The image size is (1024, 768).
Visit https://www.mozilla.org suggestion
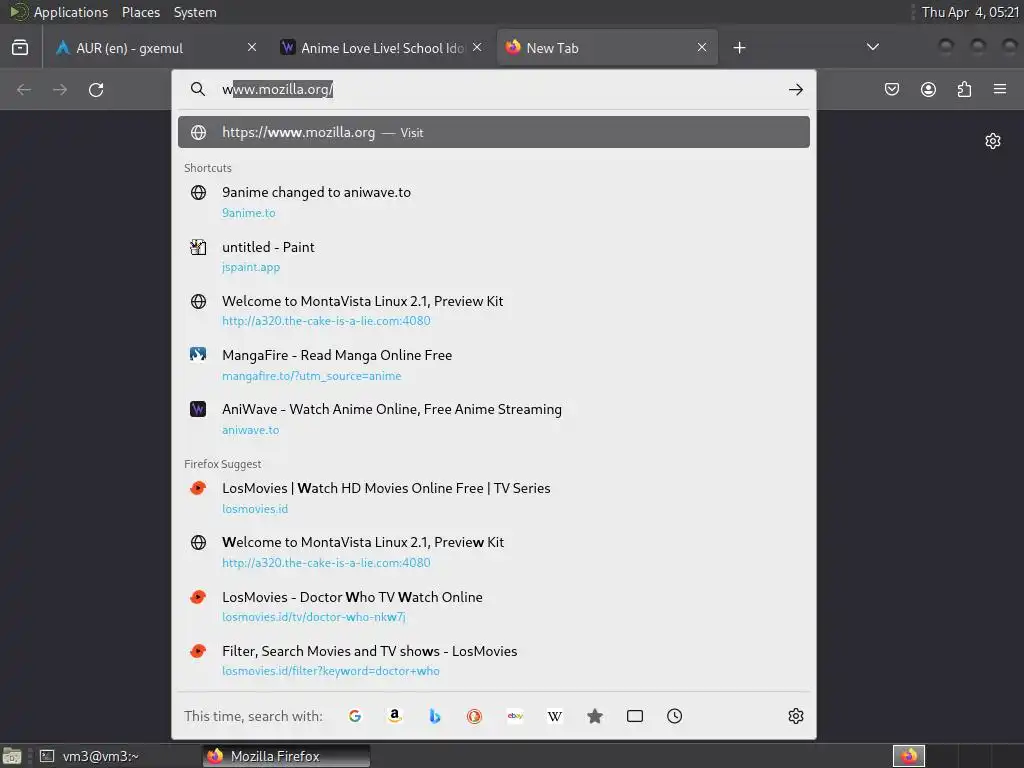494,132
